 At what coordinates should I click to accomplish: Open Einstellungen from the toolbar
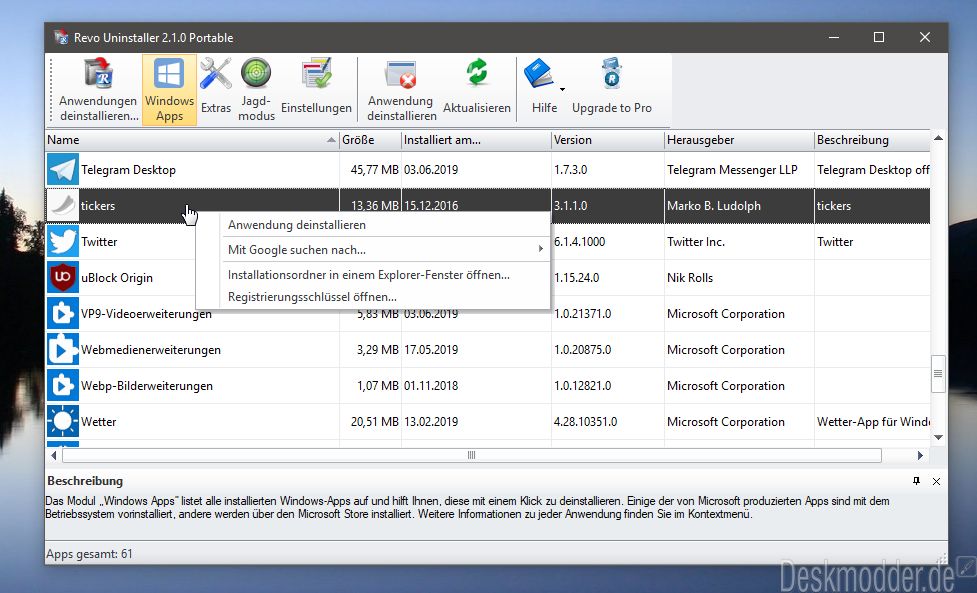(x=317, y=90)
